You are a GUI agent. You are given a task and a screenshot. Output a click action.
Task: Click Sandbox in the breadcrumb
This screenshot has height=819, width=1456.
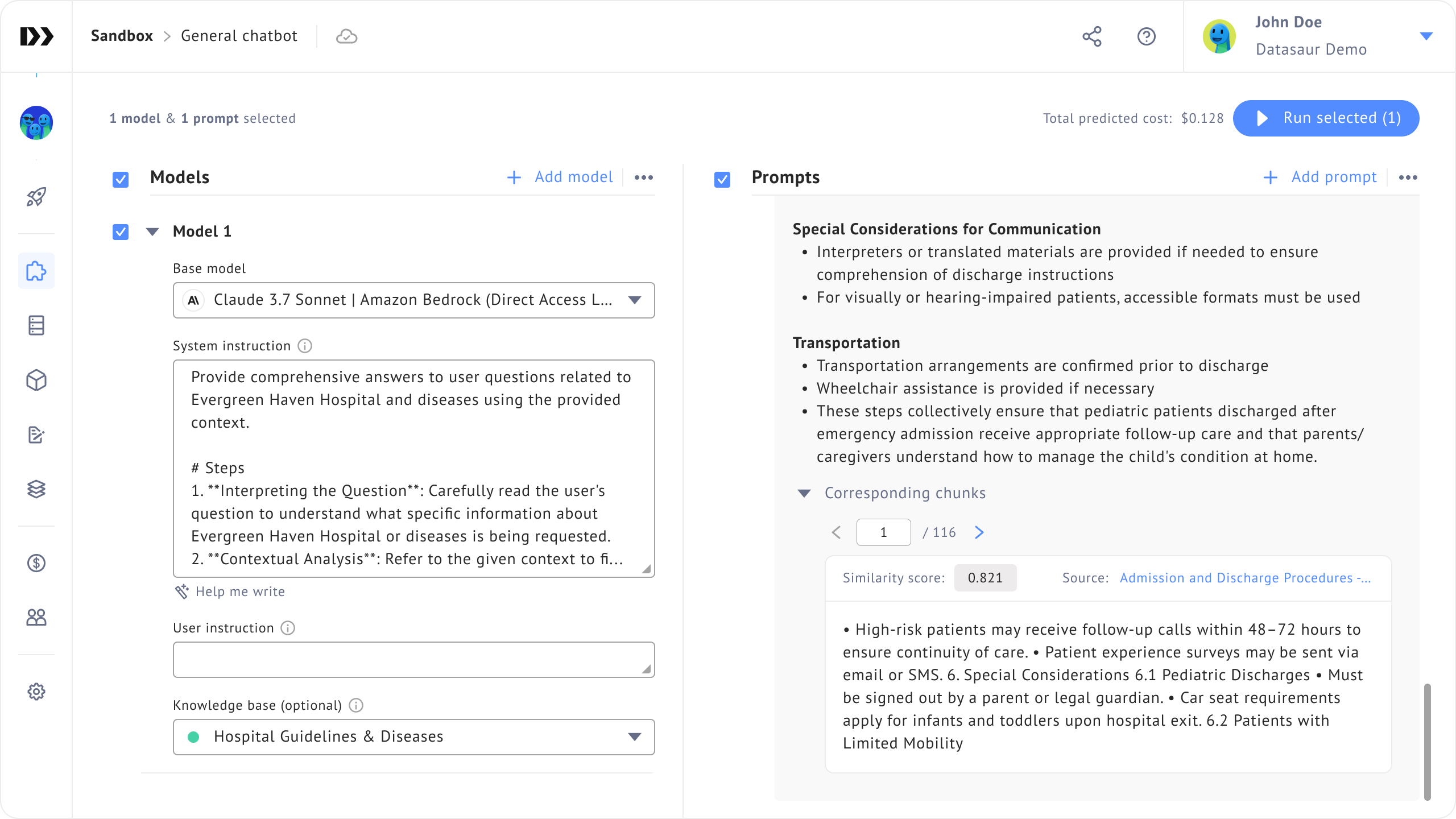click(x=122, y=36)
